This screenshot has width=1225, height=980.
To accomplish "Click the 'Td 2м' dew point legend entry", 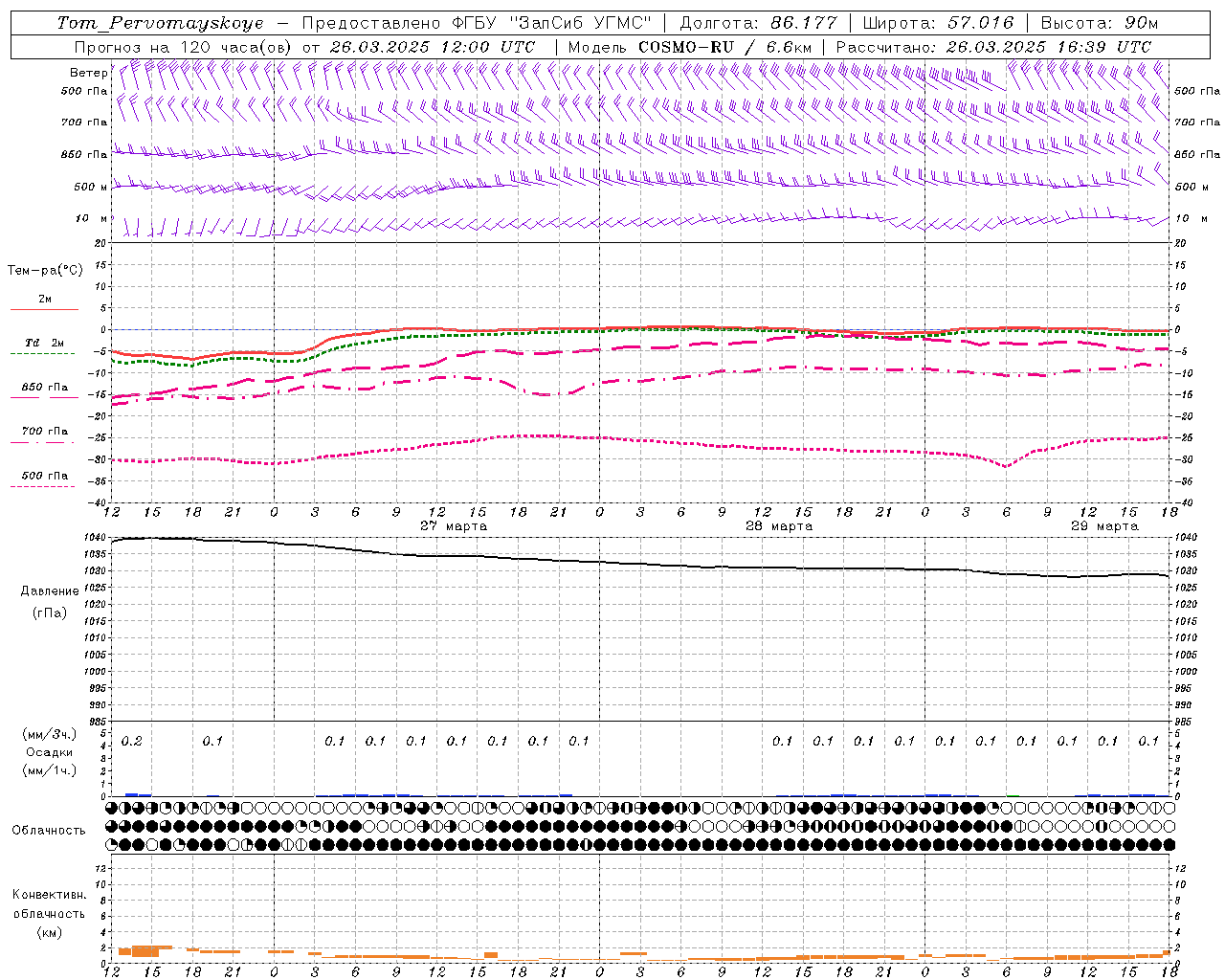I will 45,343.
